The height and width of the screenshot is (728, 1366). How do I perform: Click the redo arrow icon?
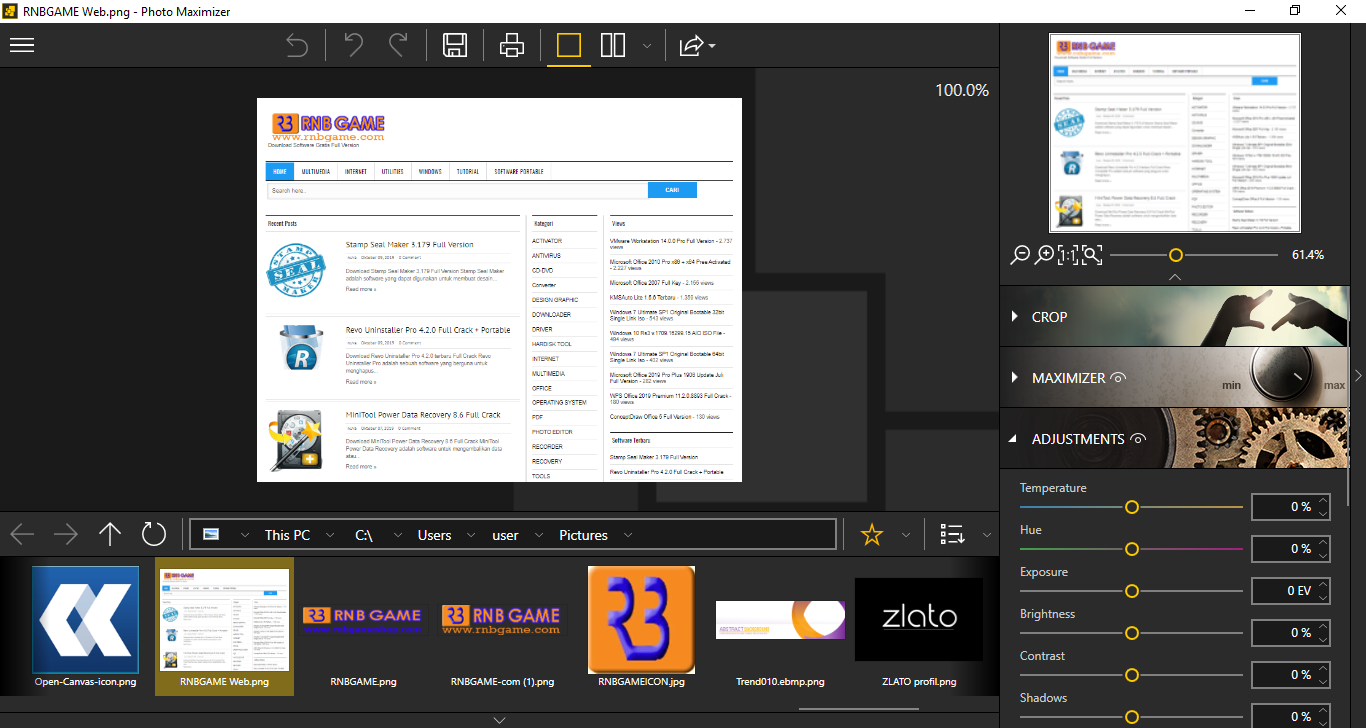(398, 45)
